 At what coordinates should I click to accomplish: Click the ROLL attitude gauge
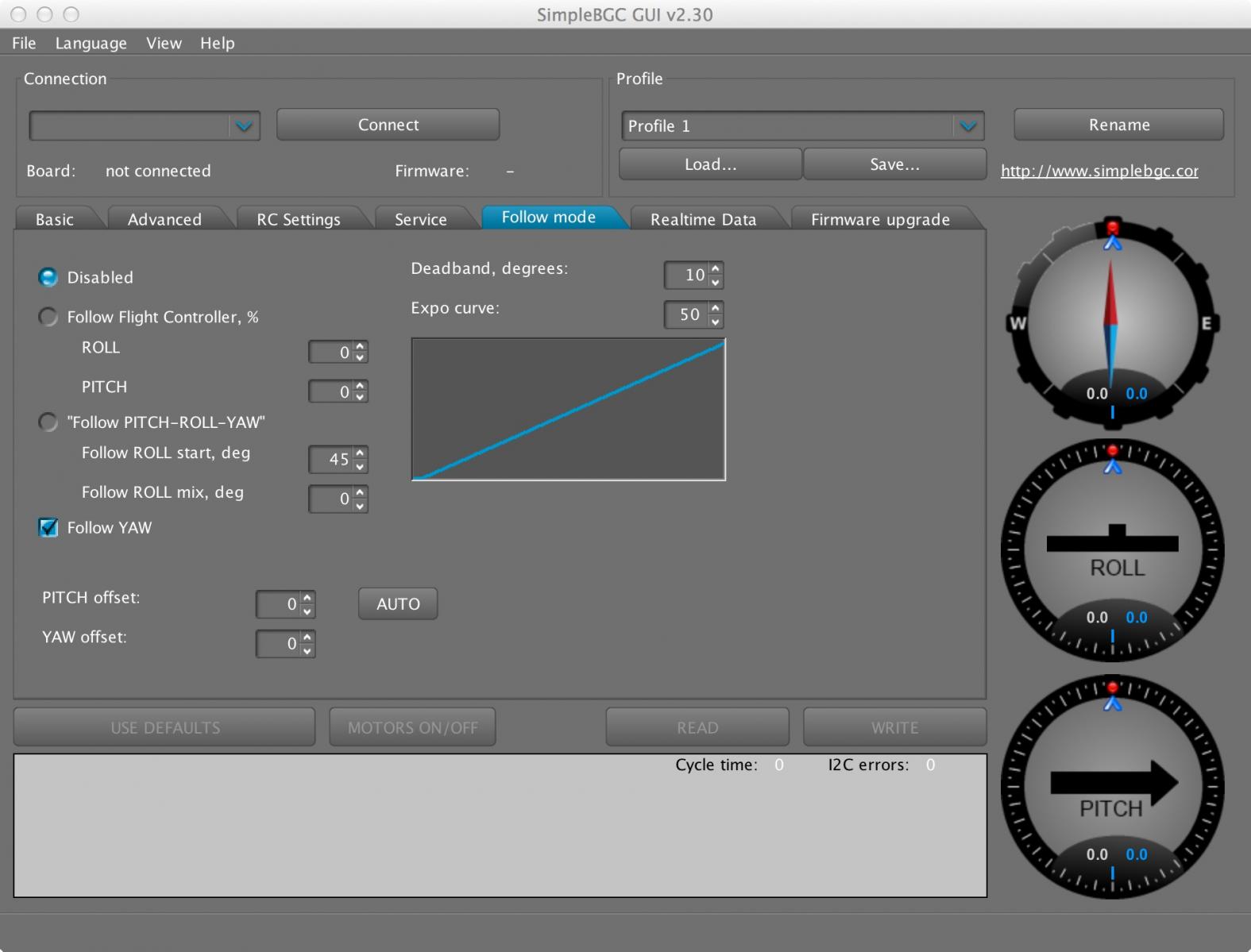(x=1112, y=549)
